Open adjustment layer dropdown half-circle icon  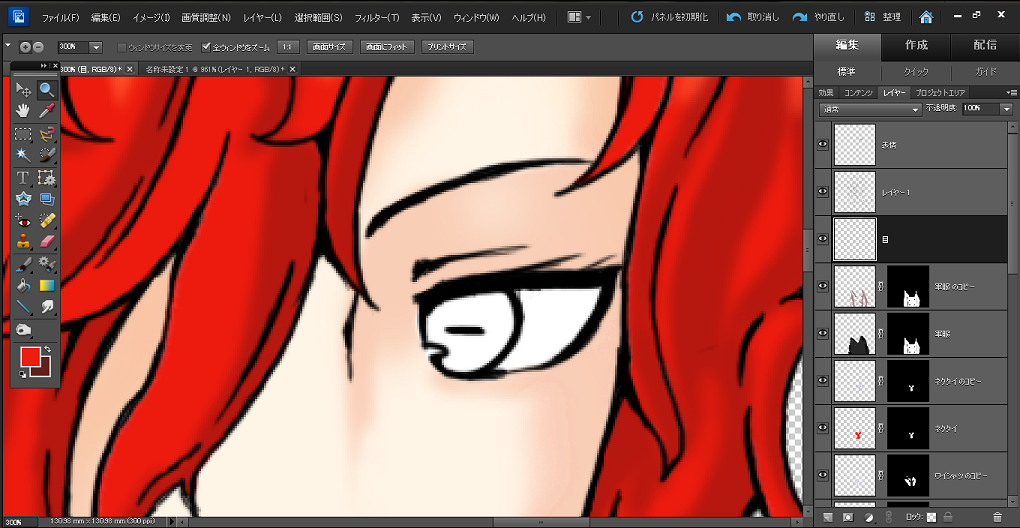[x=868, y=518]
